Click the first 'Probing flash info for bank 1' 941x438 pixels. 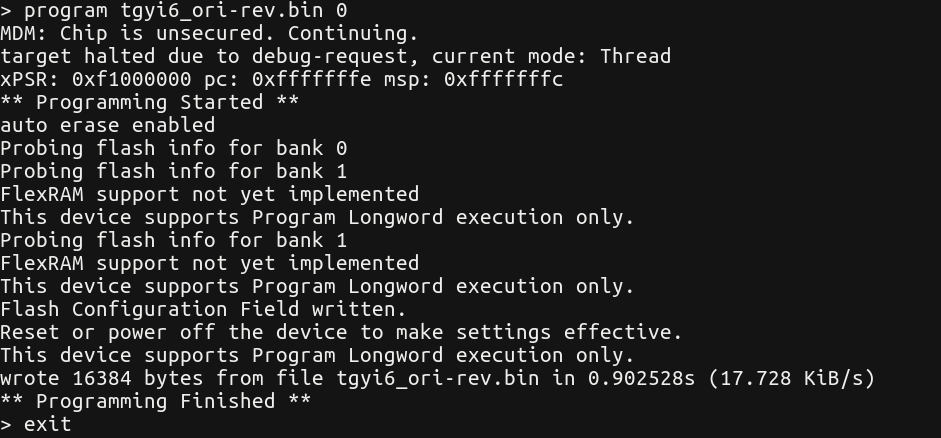coord(173,172)
